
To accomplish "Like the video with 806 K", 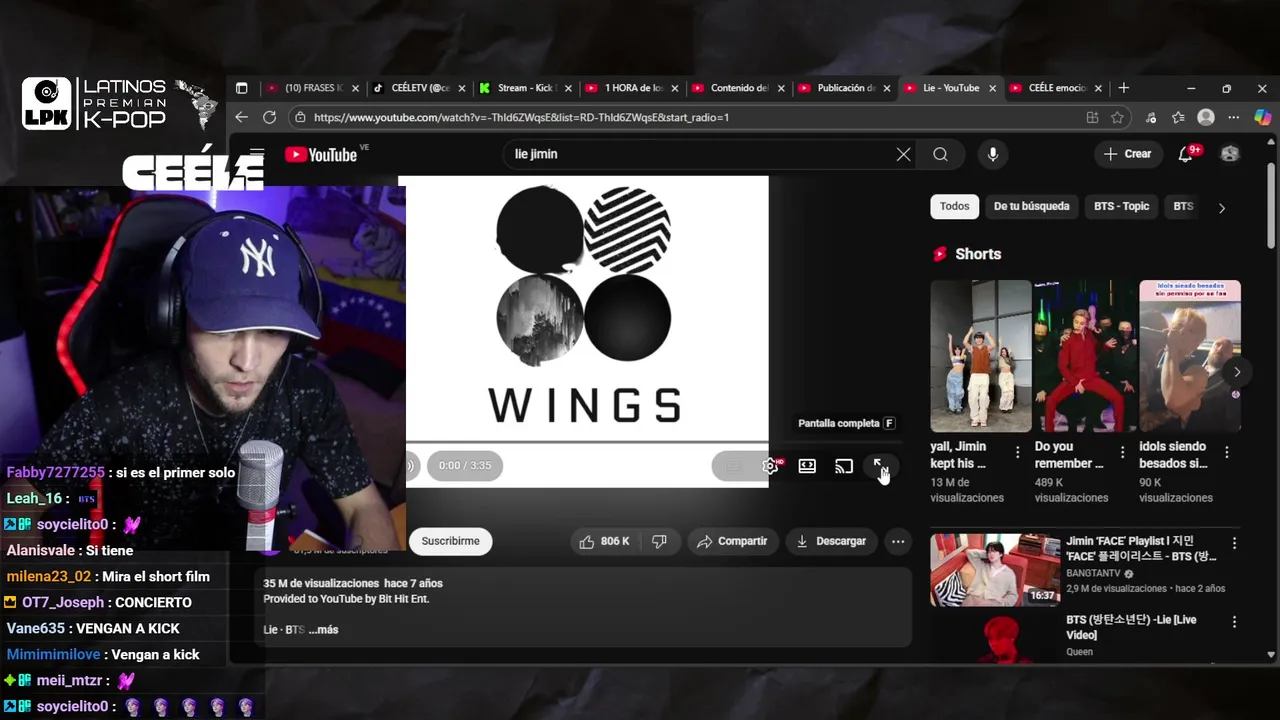I will pos(604,541).
